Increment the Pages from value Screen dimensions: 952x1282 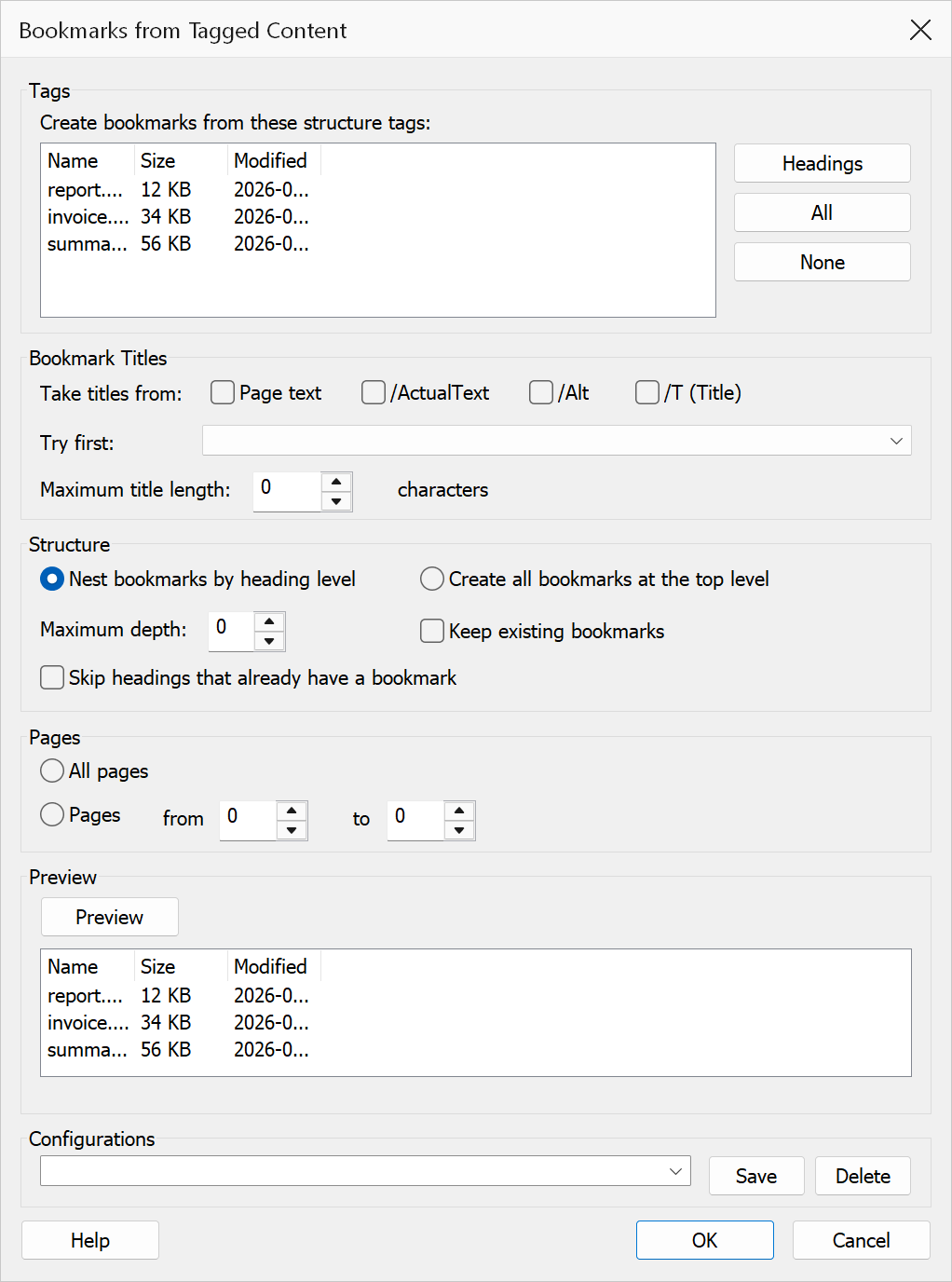(x=292, y=811)
